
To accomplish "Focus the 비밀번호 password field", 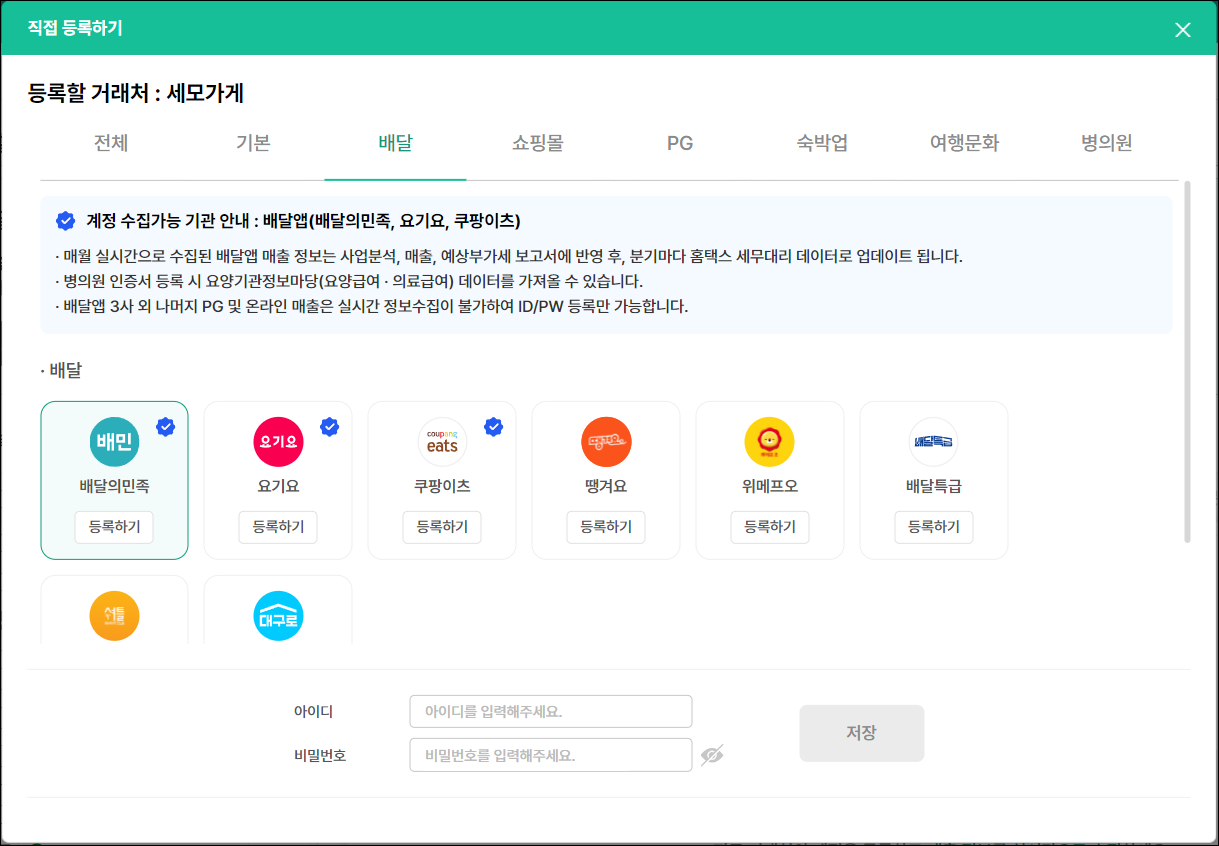I will (x=550, y=755).
